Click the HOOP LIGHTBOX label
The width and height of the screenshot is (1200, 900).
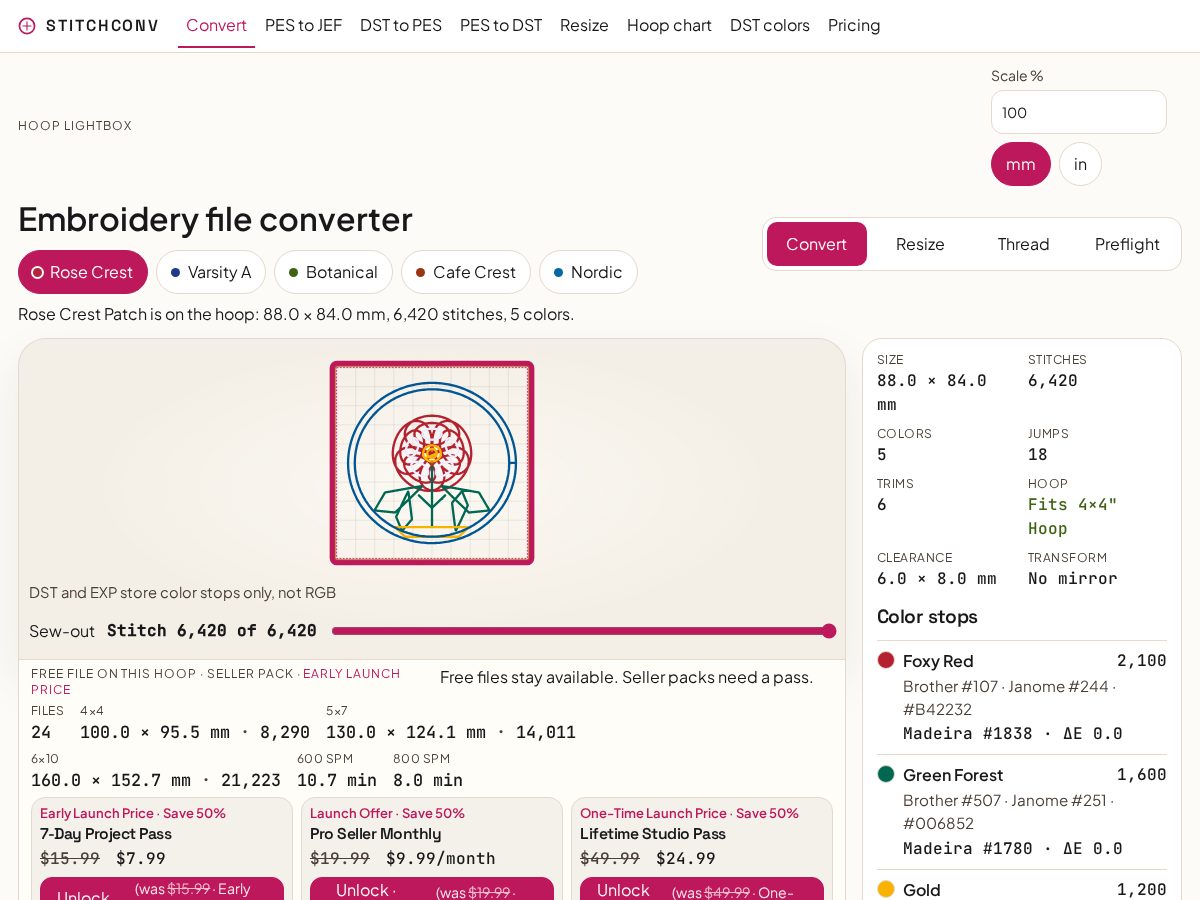pos(75,126)
